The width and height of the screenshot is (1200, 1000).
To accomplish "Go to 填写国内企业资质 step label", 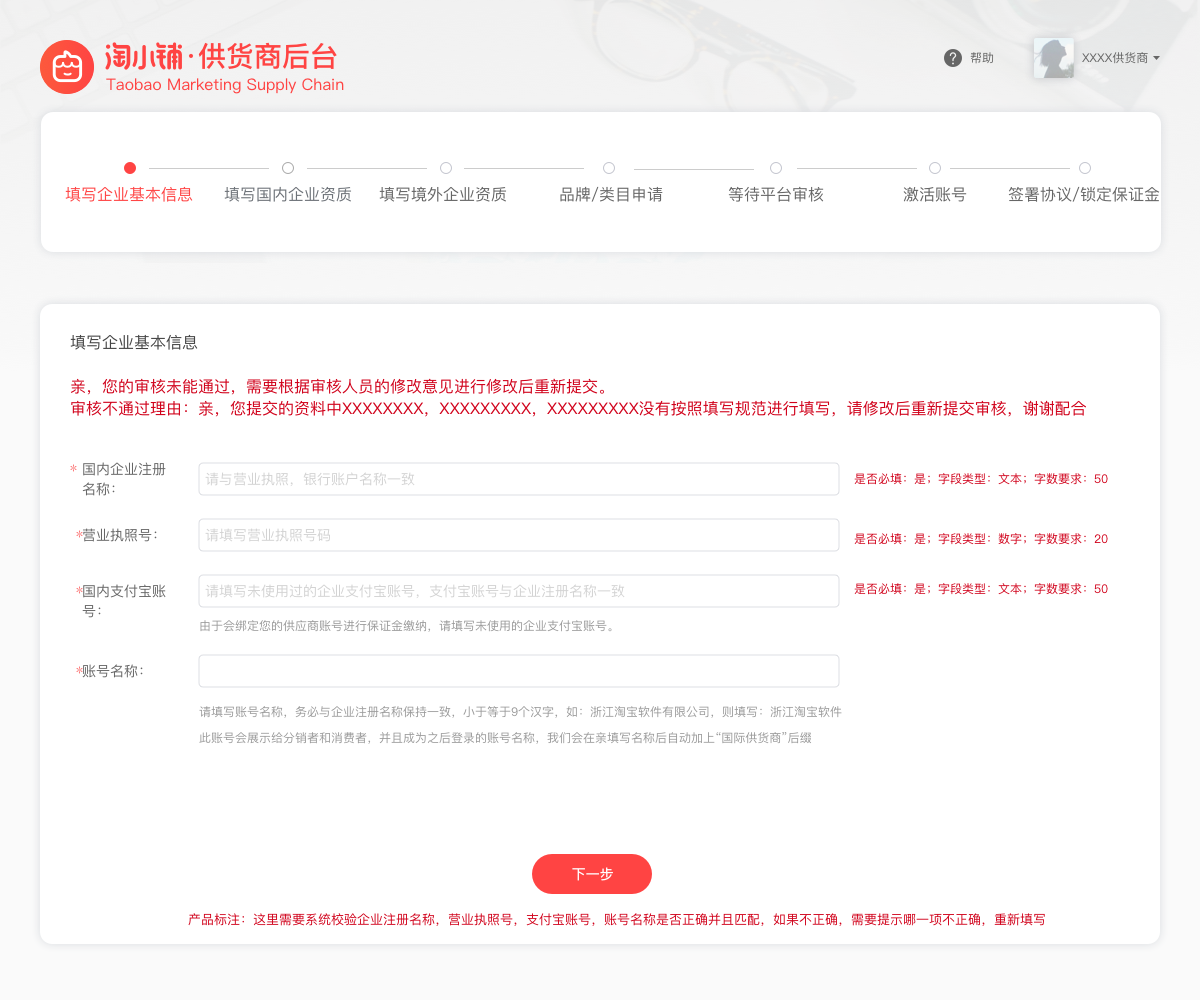I will 288,195.
